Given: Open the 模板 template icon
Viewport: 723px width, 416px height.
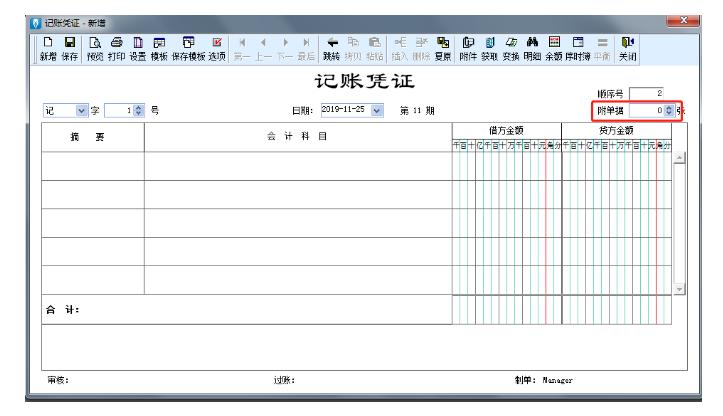Looking at the screenshot, I should coord(159,48).
